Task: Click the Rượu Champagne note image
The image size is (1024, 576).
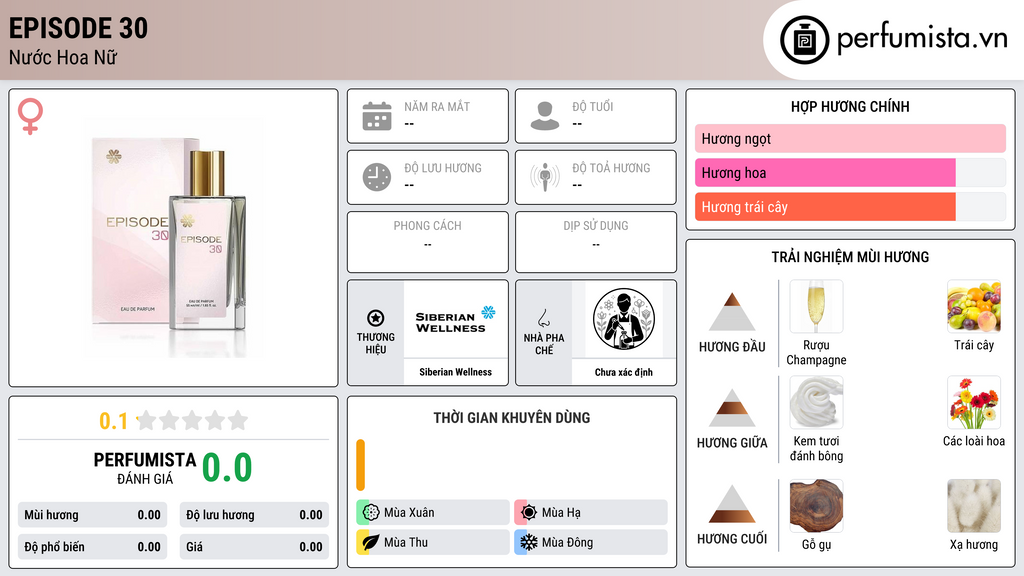Action: (x=816, y=306)
